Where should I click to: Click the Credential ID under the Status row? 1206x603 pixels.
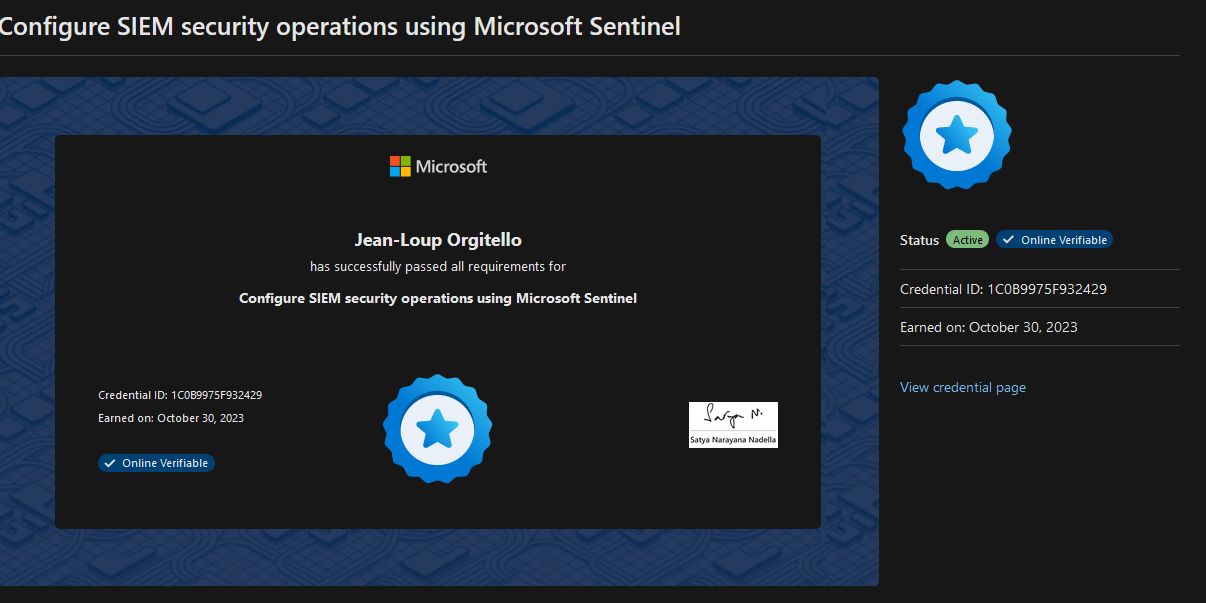coord(1003,289)
